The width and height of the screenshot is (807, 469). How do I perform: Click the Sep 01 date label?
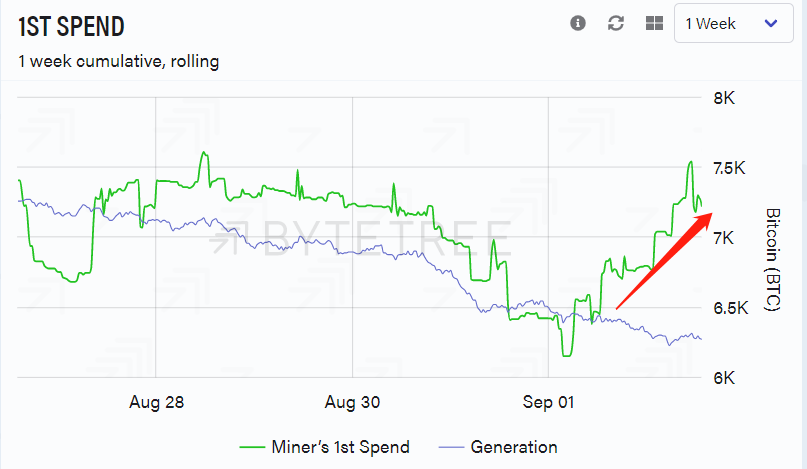click(550, 403)
